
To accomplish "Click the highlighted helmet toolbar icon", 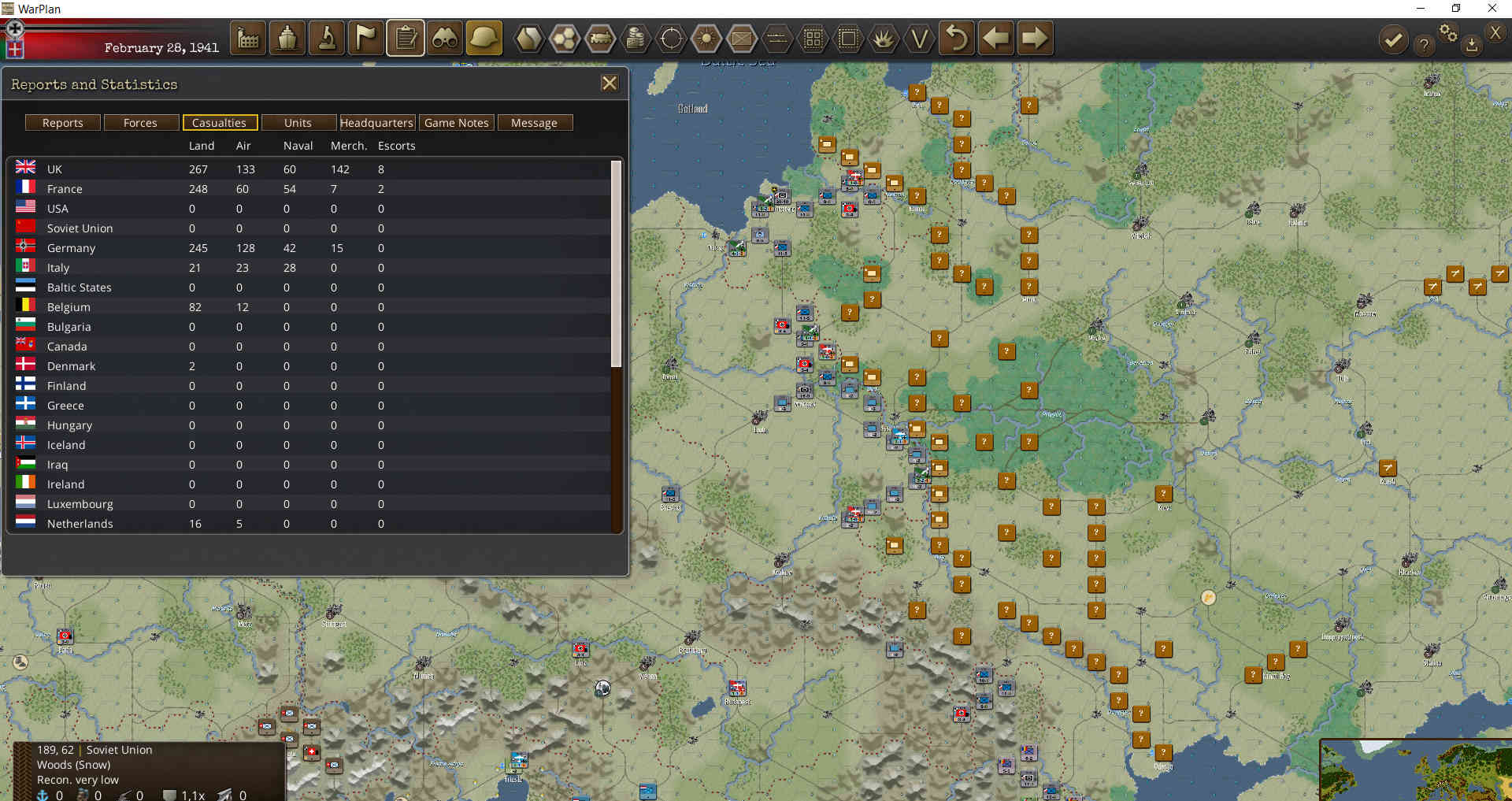I will tap(484, 38).
